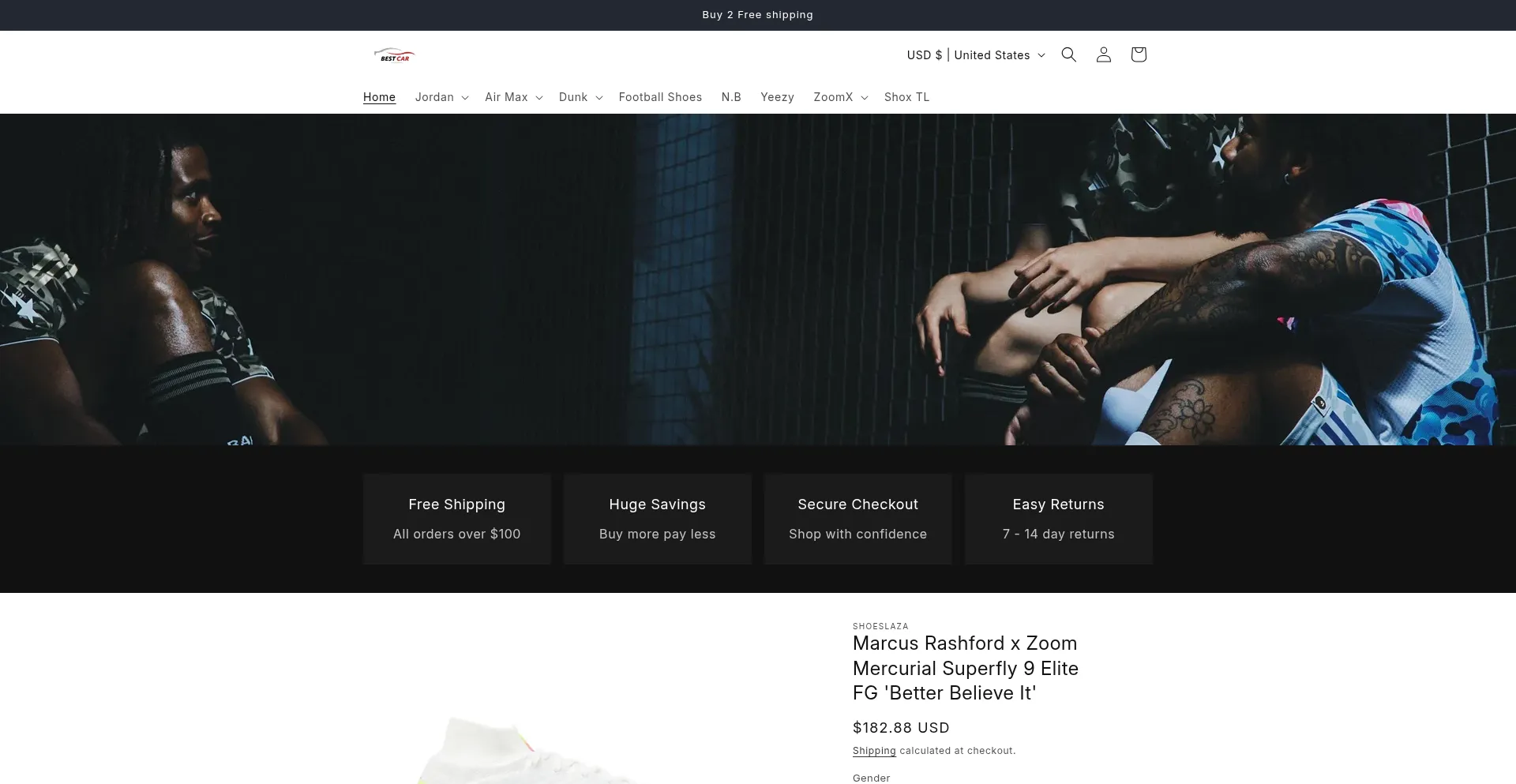The height and width of the screenshot is (784, 1516).
Task: Click the Buy 2 Free shipping announcement bar
Action: [x=757, y=15]
